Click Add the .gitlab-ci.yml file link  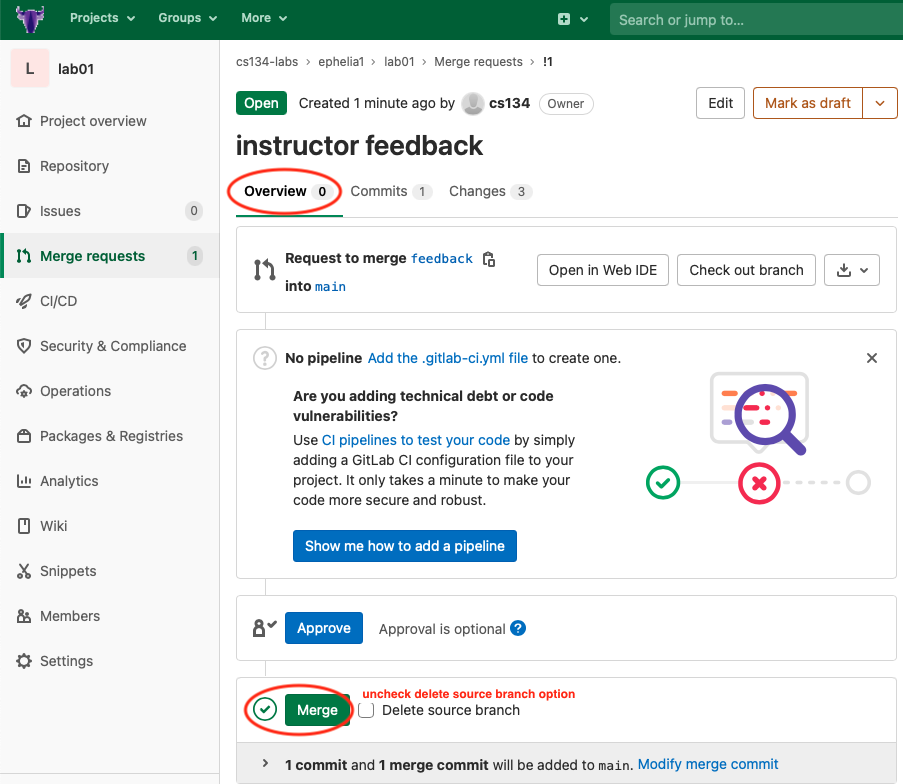447,358
